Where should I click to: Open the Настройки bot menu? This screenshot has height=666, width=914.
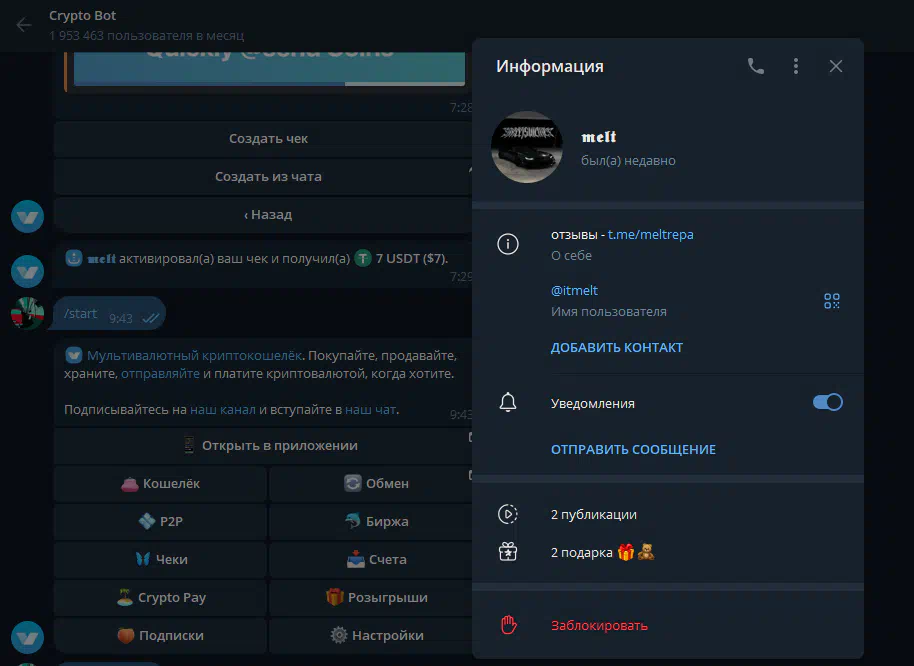(371, 636)
